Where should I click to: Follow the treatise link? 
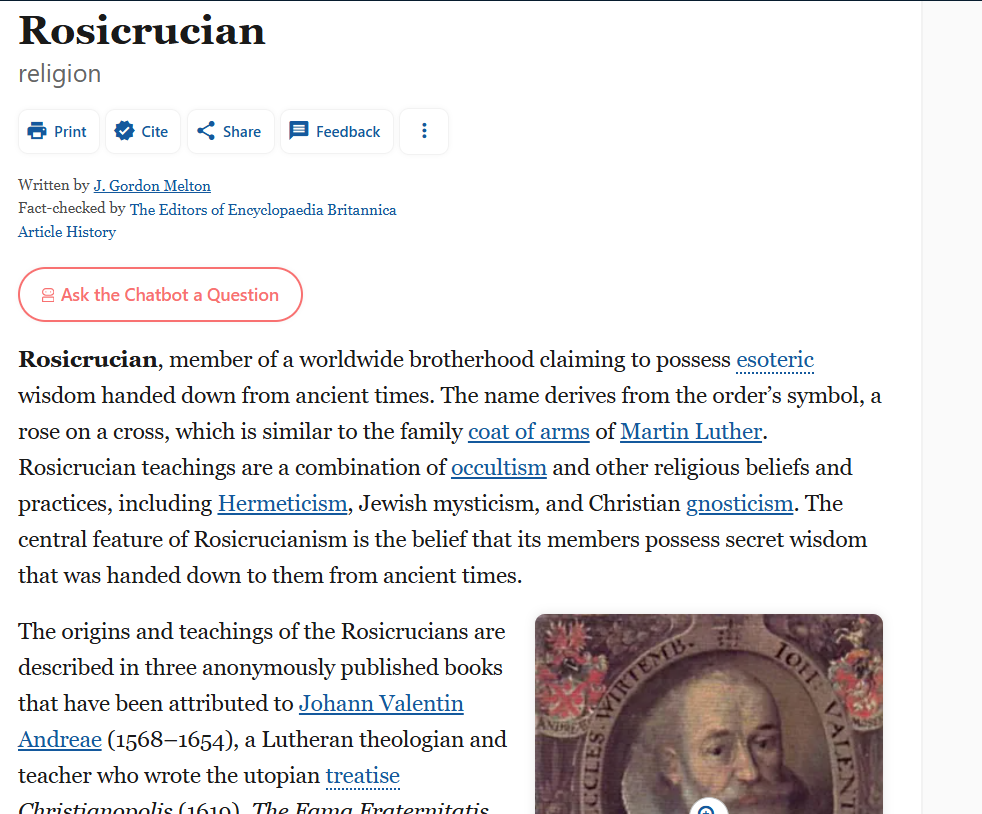tap(363, 776)
